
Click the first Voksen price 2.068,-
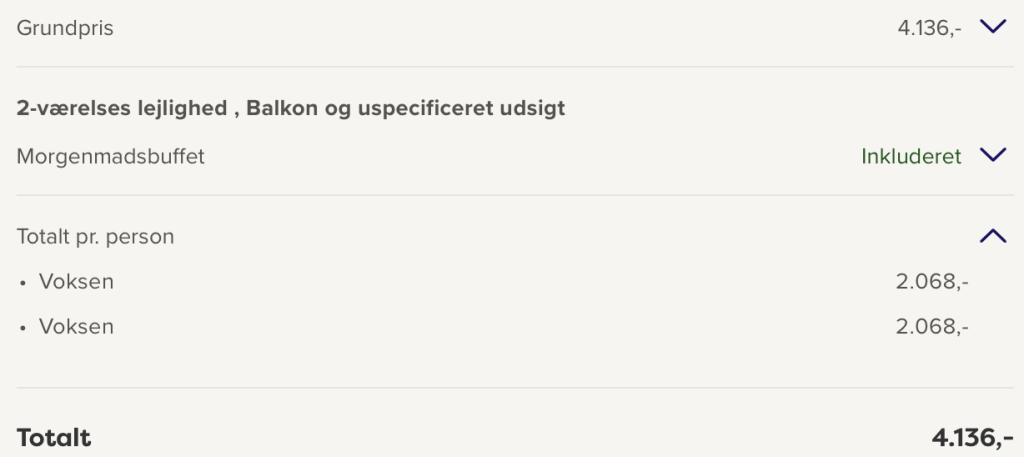932,282
